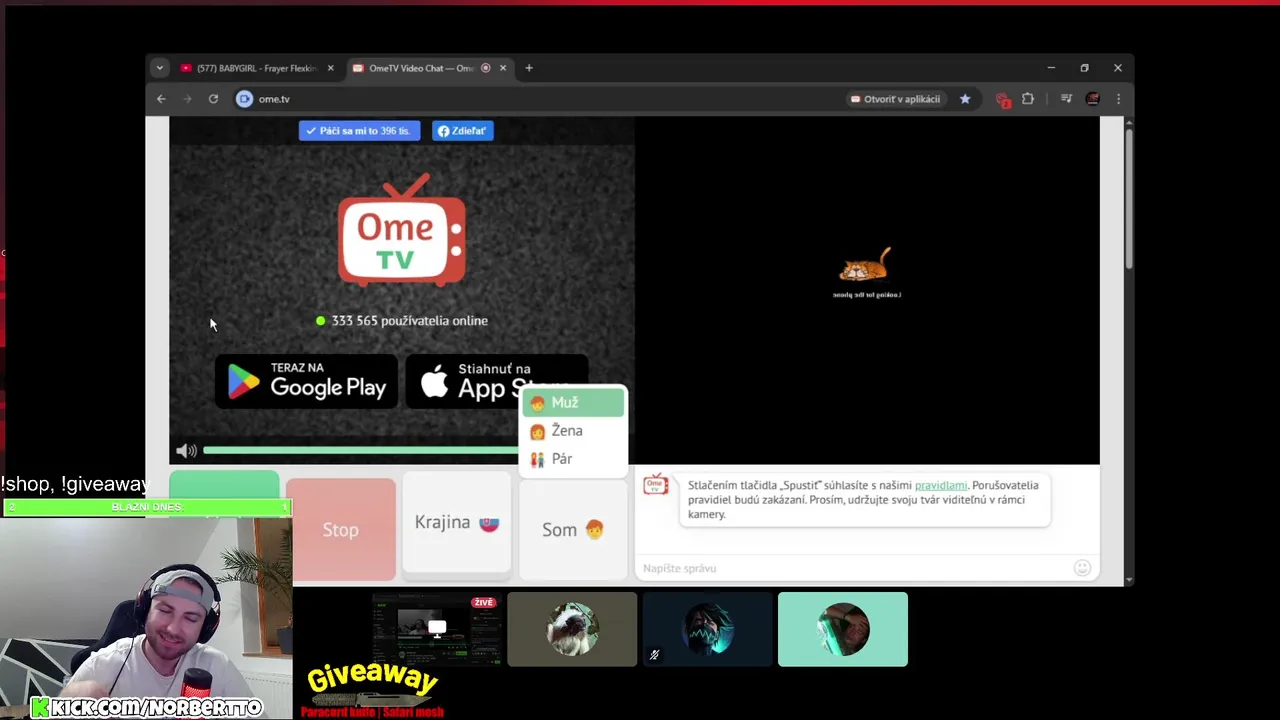Image resolution: width=1280 pixels, height=720 pixels.
Task: Mute the OmeTV speaker icon
Action: (x=186, y=451)
